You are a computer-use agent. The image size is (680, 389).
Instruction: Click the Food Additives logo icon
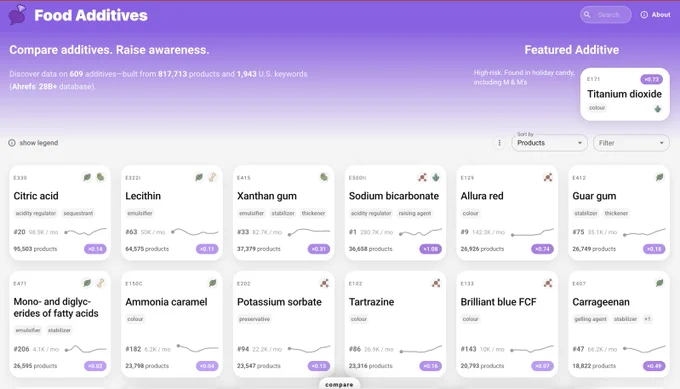(17, 15)
